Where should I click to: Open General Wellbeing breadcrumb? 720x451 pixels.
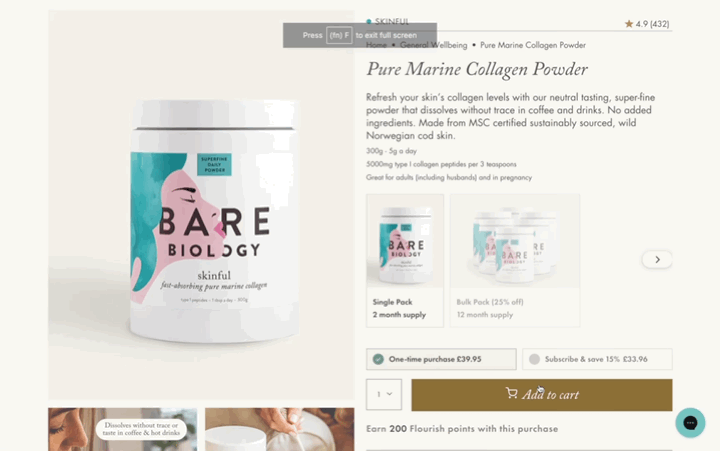click(x=433, y=45)
